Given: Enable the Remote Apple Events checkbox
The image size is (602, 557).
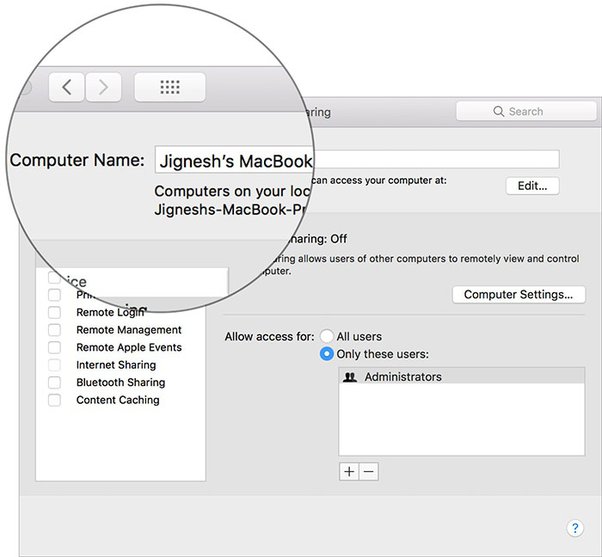Looking at the screenshot, I should (x=55, y=347).
